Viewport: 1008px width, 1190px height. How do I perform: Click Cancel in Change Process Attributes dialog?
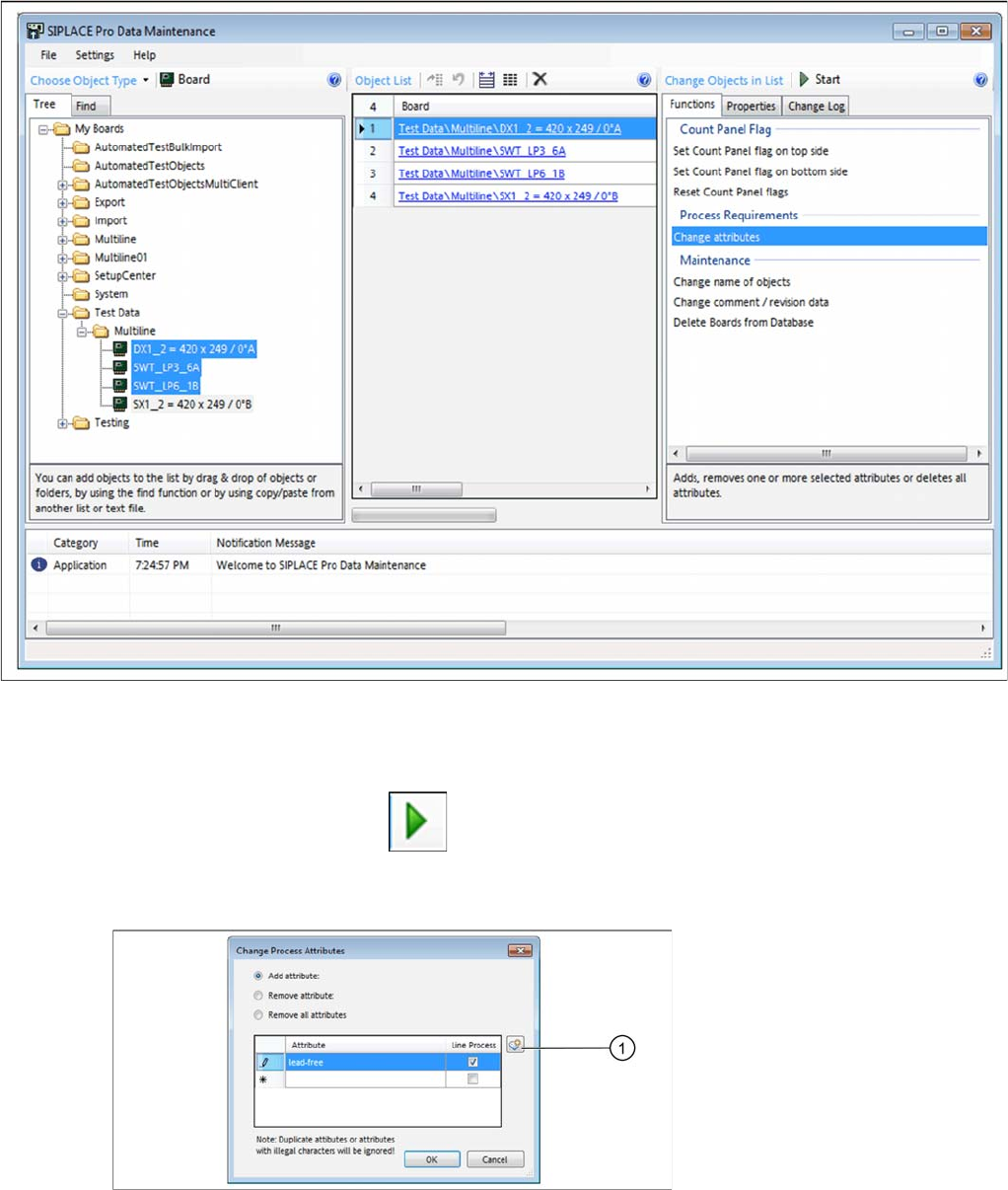point(495,1159)
